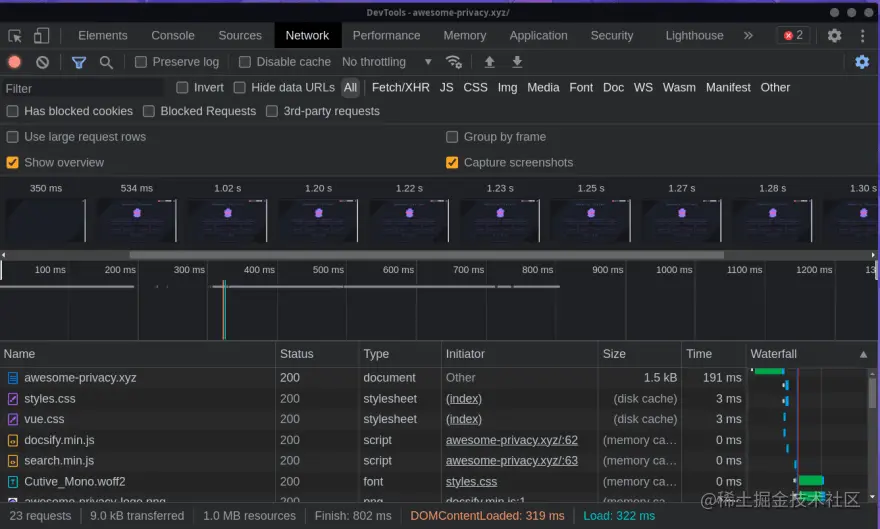The width and height of the screenshot is (880, 529).
Task: Select the 534 ms screenshot thumbnail
Action: click(137, 220)
